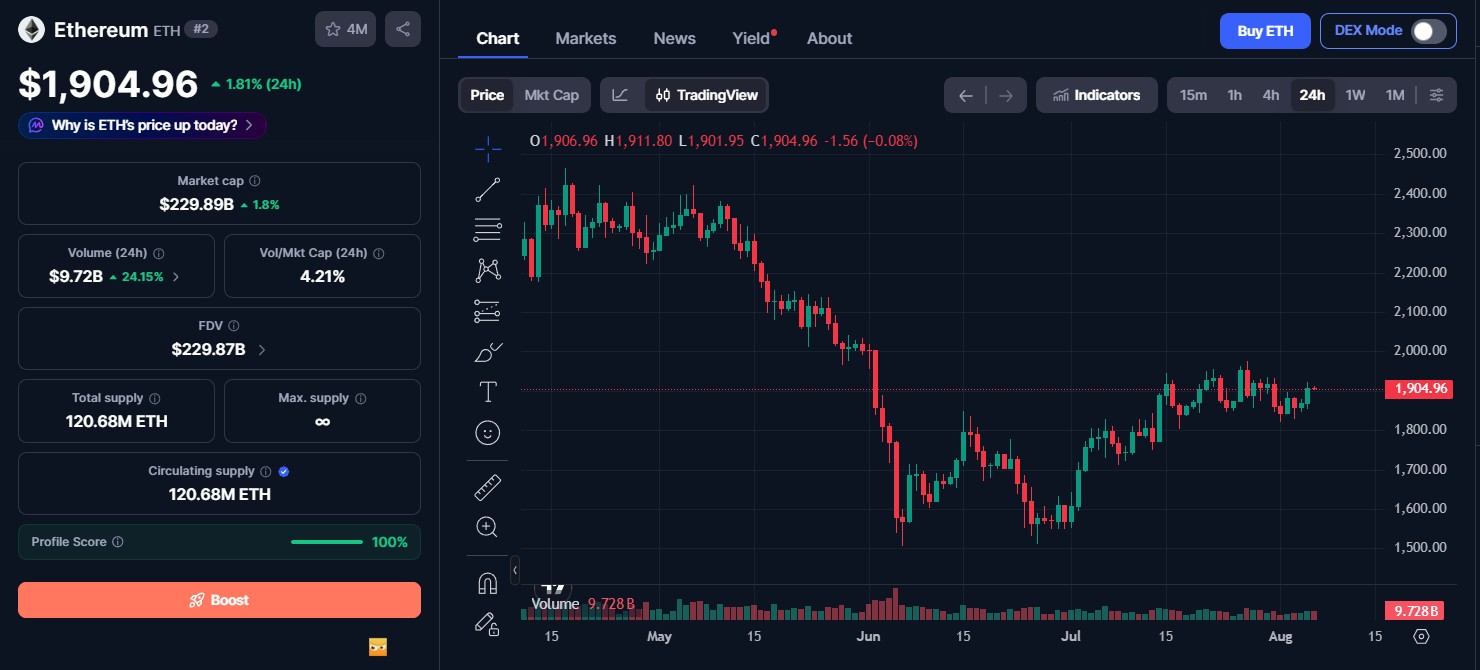The image size is (1480, 670).
Task: Click the circulating supply verified badge
Action: coord(284,471)
